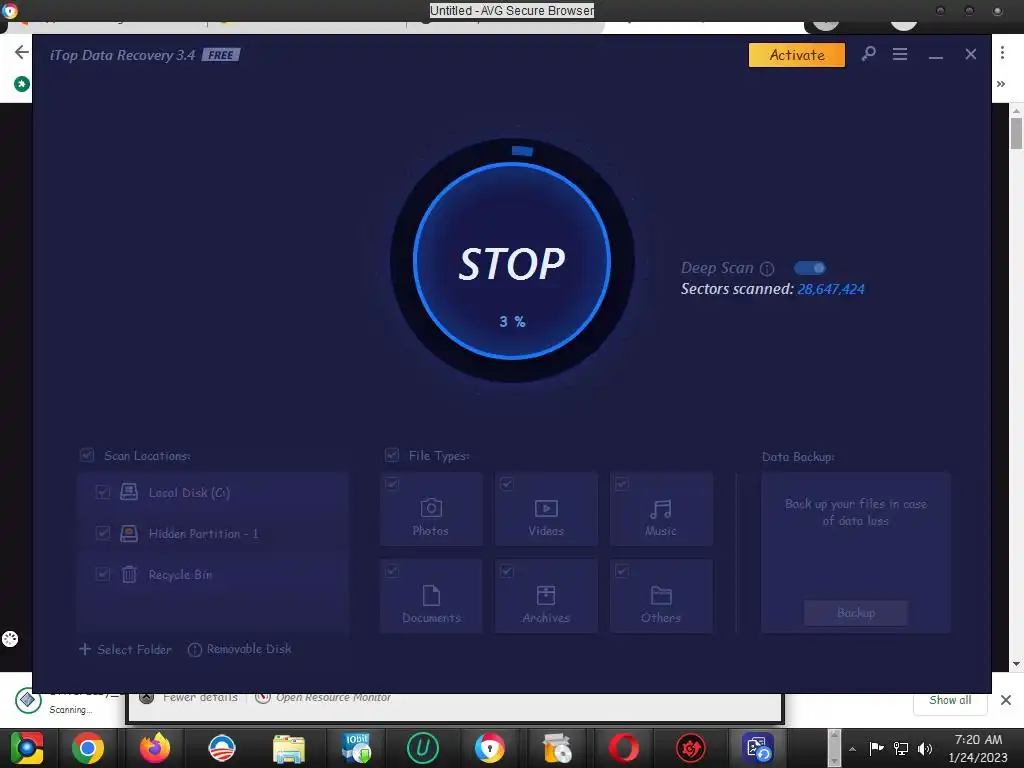This screenshot has height=768, width=1024.
Task: Click the Recycle Bin trash icon
Action: [x=129, y=574]
